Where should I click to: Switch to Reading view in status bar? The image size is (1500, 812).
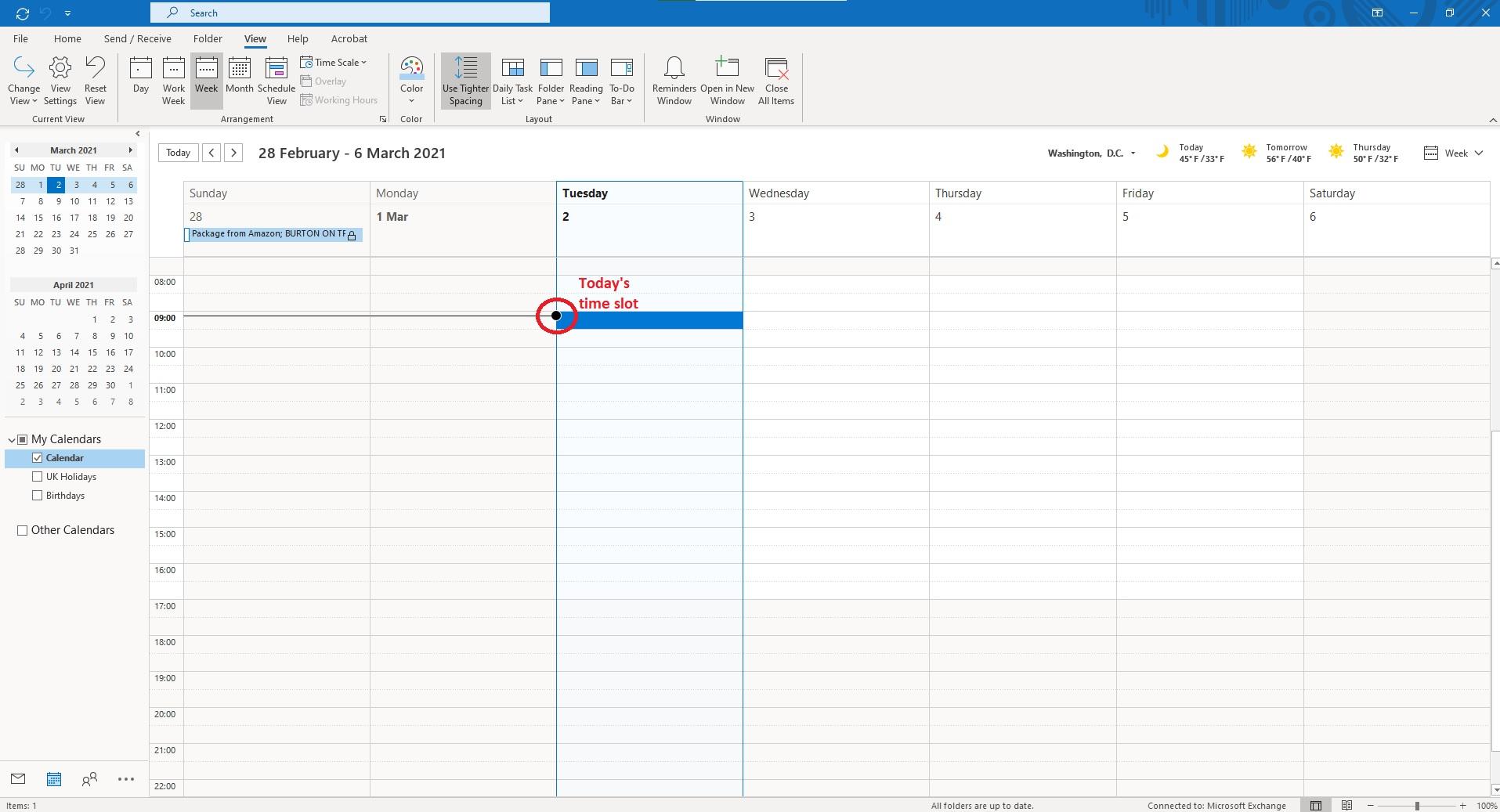[x=1346, y=805]
